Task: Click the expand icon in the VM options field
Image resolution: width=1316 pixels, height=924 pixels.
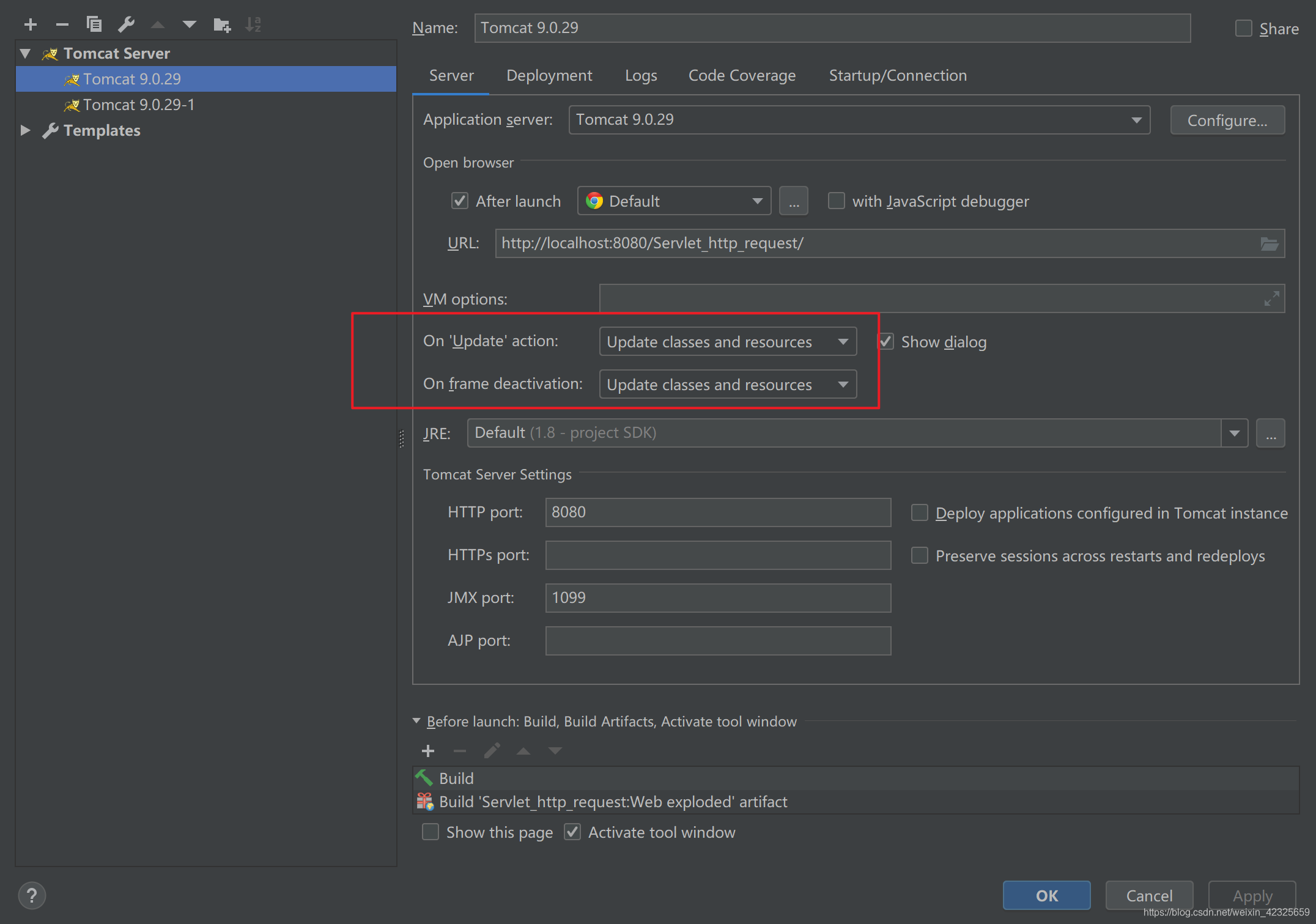Action: (1271, 298)
